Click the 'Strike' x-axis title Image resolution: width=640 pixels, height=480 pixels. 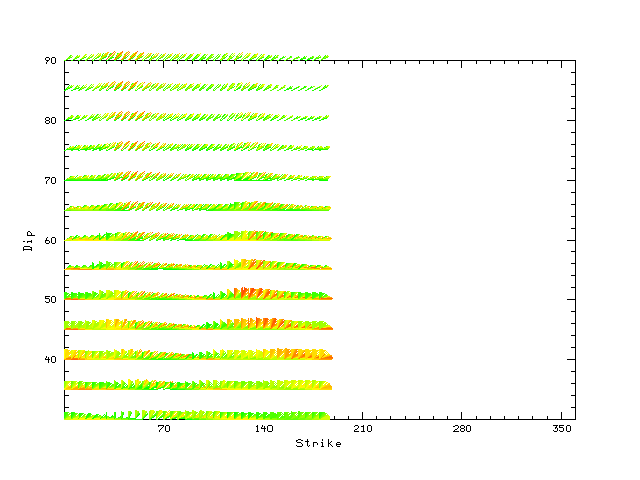[x=318, y=443]
